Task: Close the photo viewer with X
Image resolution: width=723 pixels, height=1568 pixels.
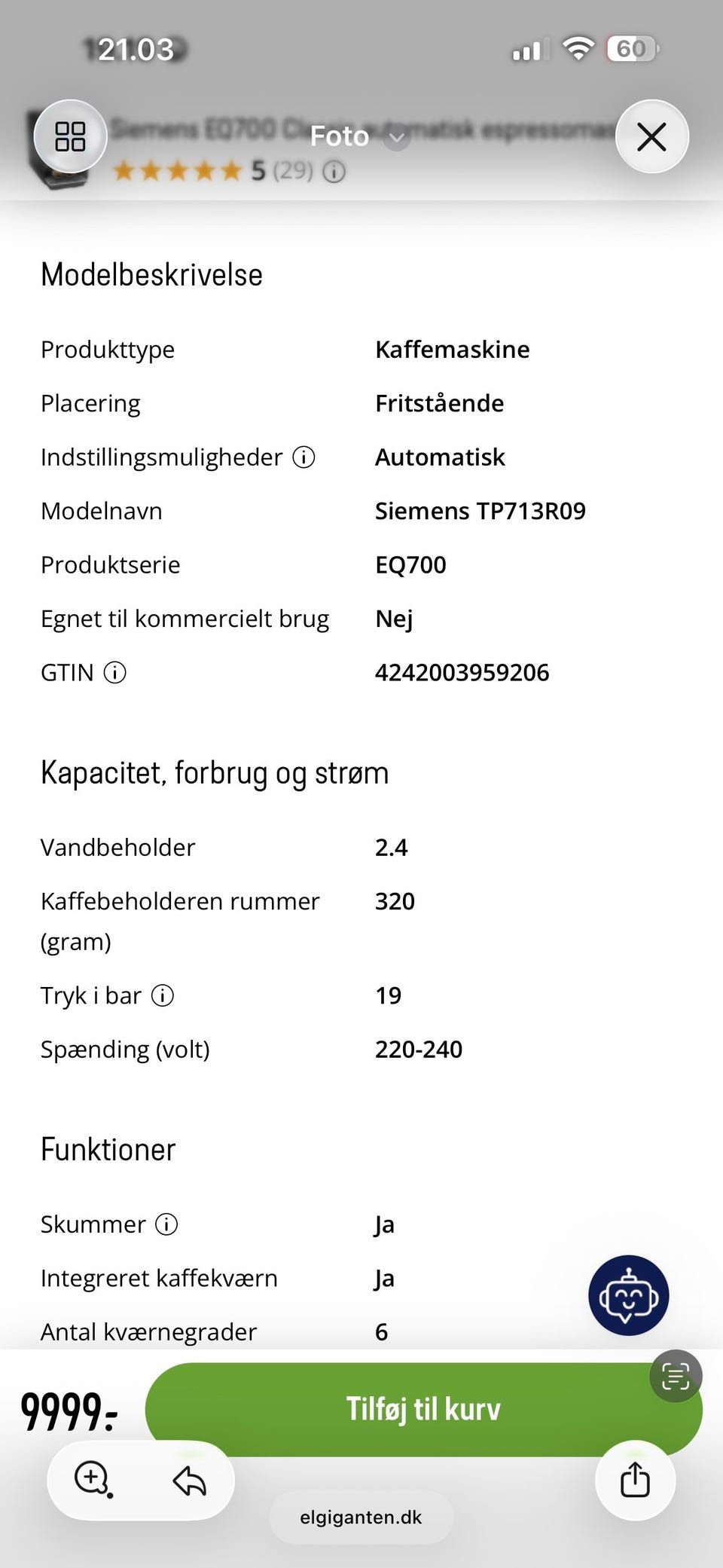Action: click(651, 136)
